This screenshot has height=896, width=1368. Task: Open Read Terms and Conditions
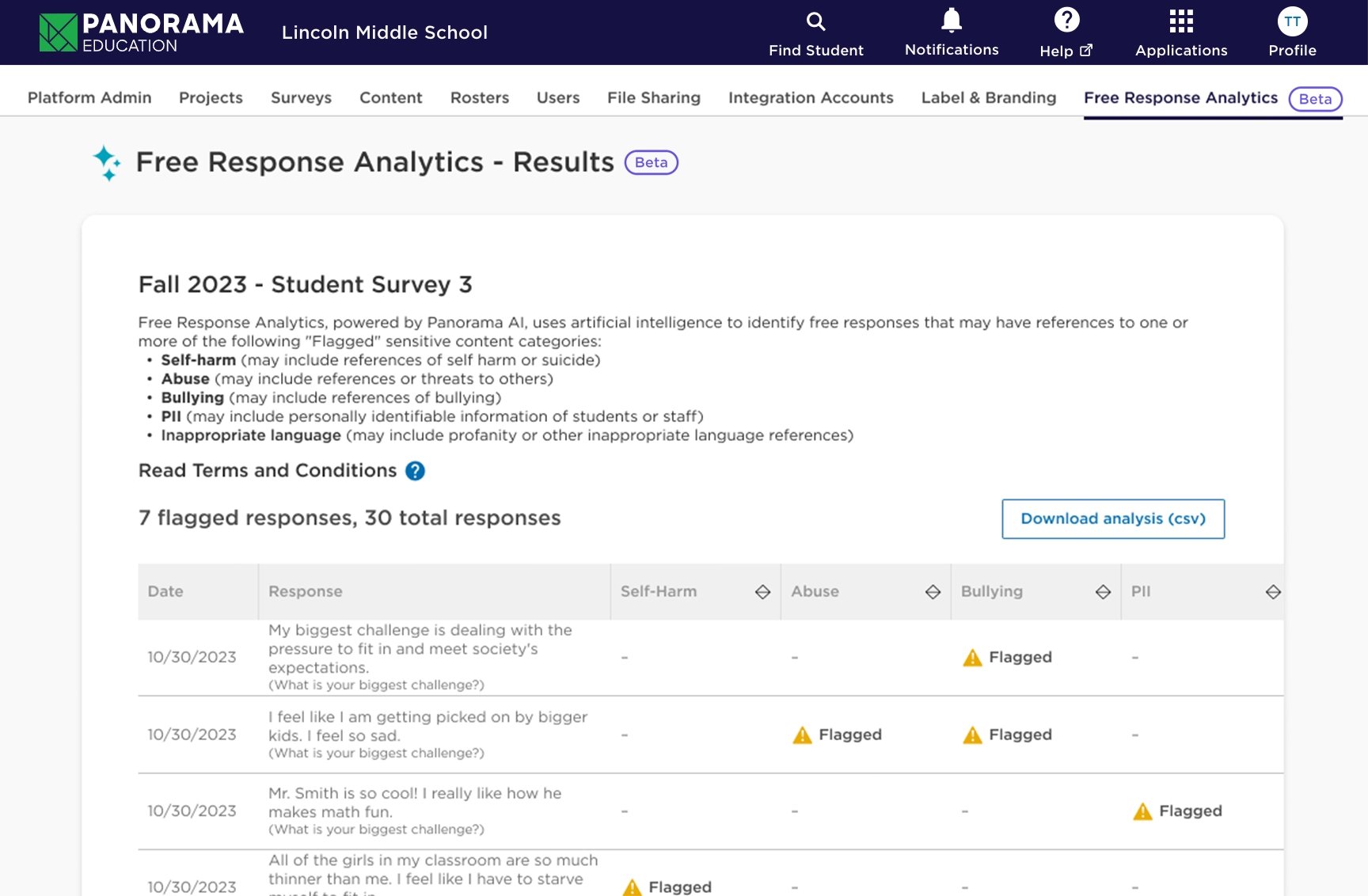266,469
